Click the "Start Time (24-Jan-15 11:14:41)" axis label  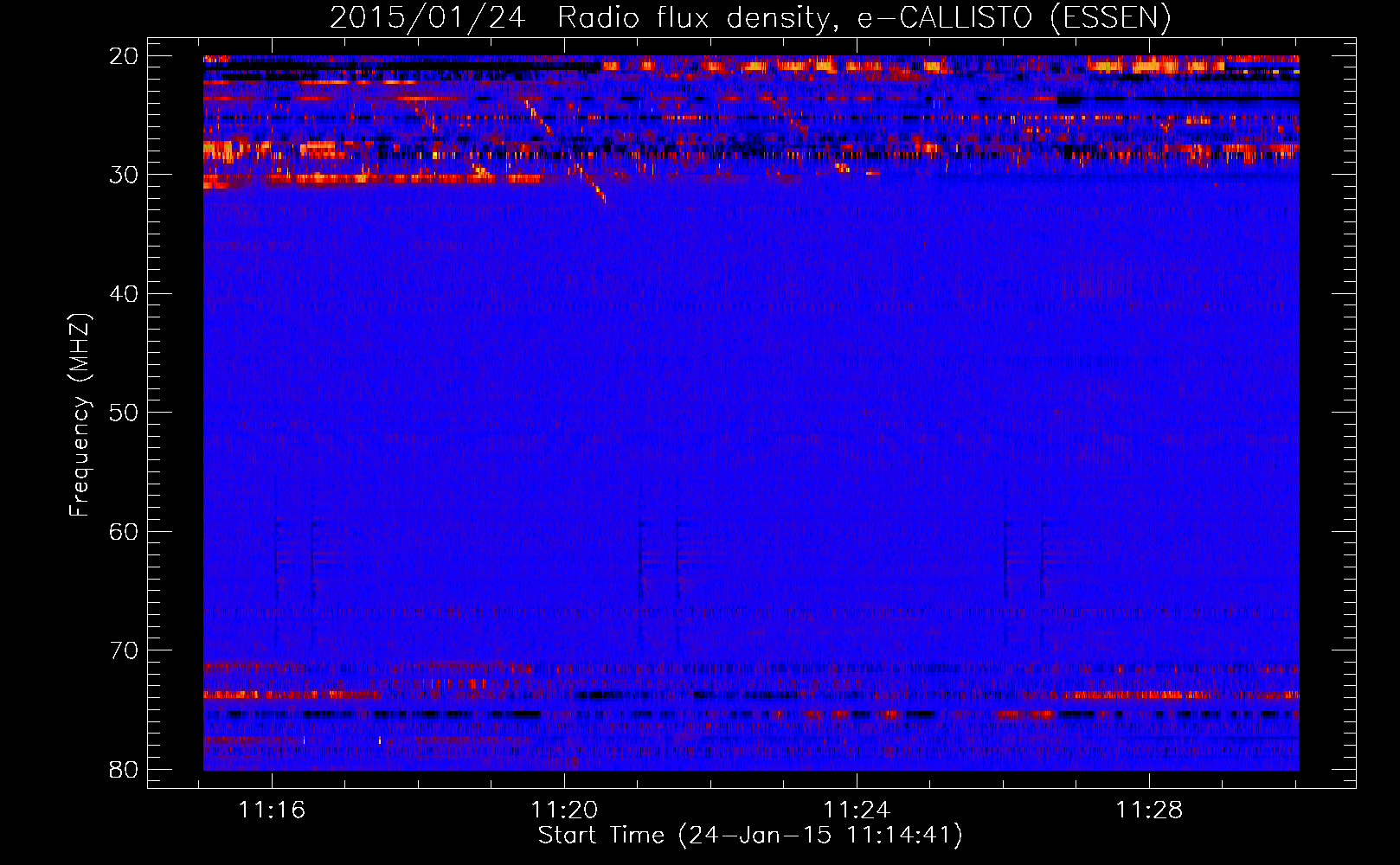coord(750,836)
